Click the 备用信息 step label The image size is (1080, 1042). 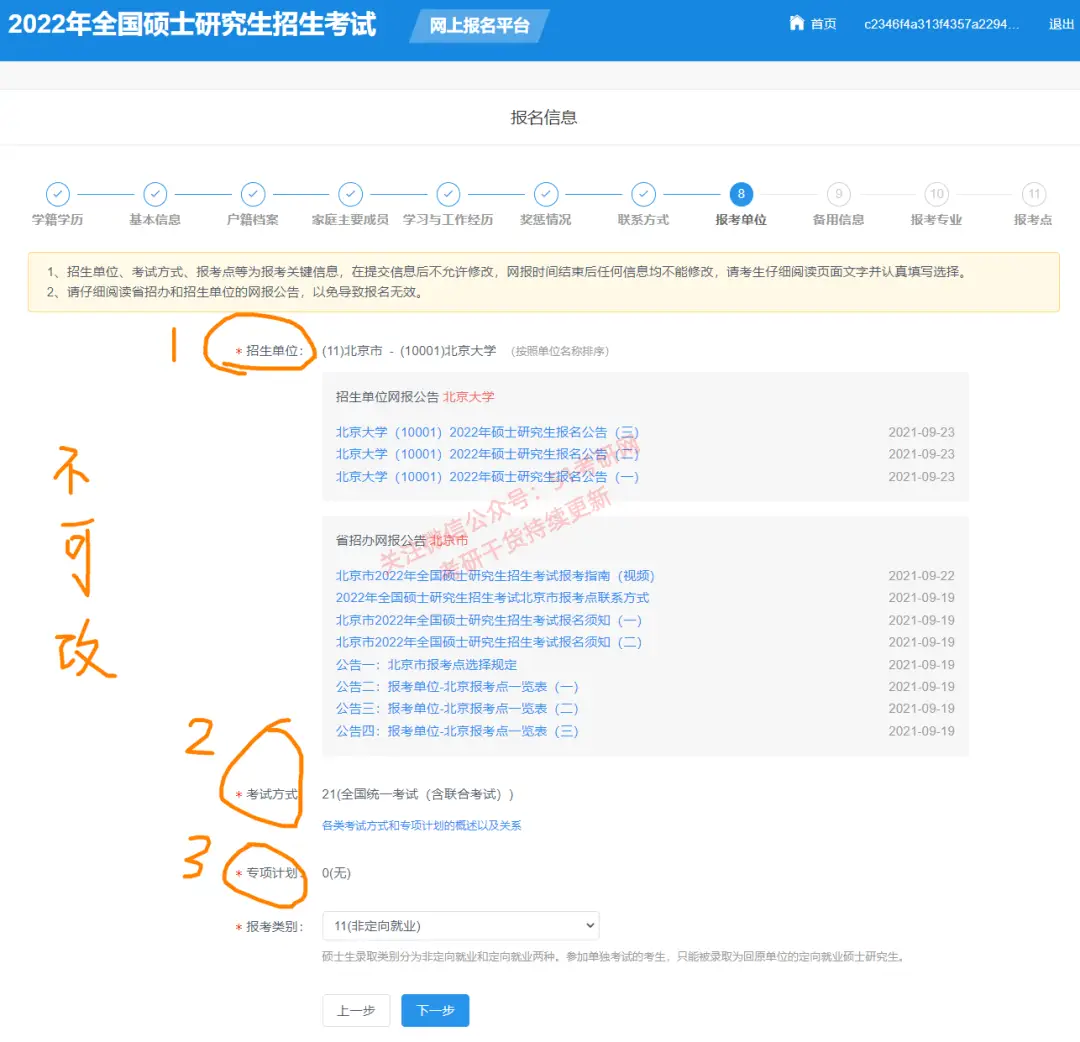point(839,220)
